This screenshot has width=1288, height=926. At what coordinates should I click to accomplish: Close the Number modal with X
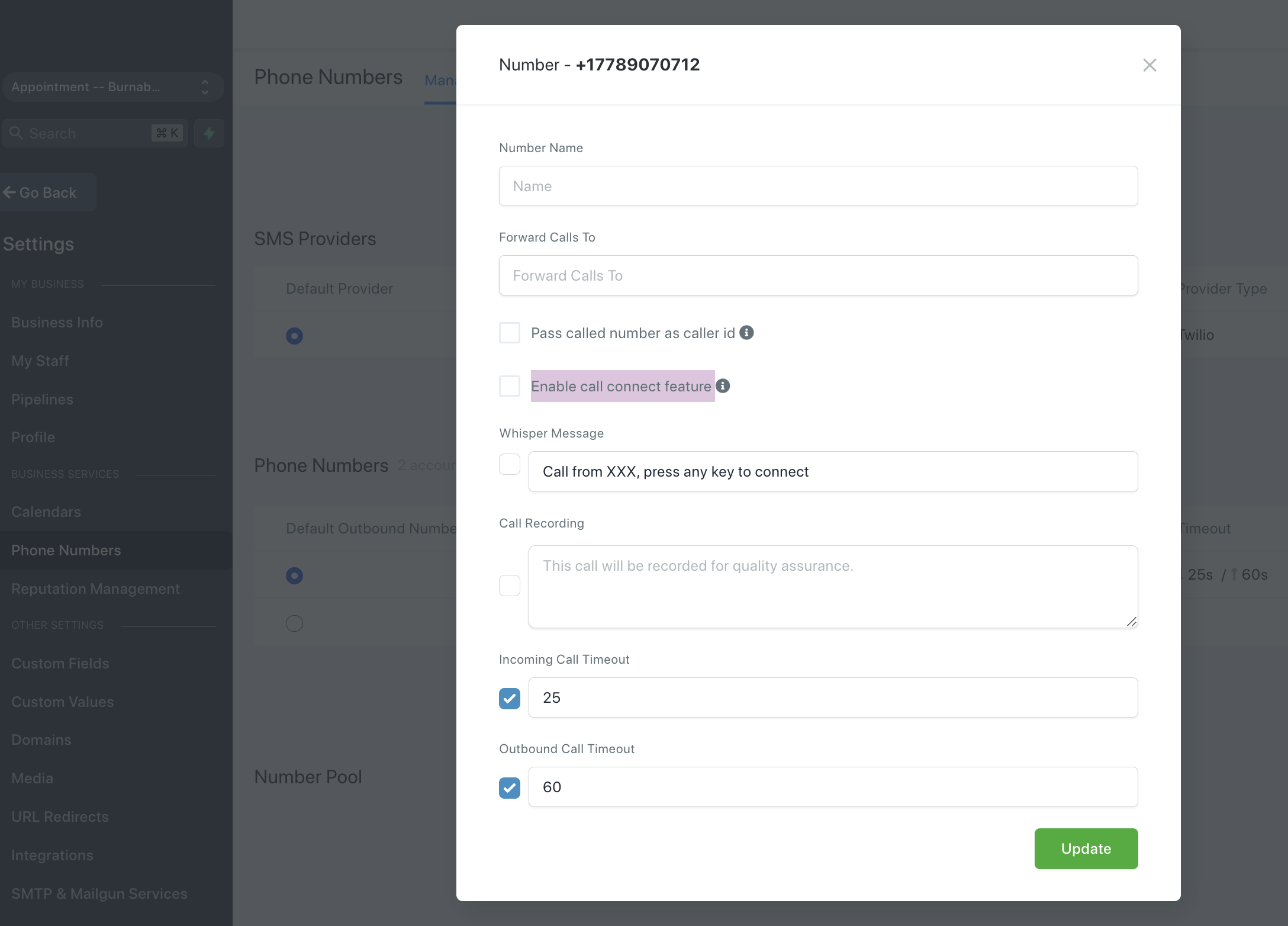tap(1149, 65)
